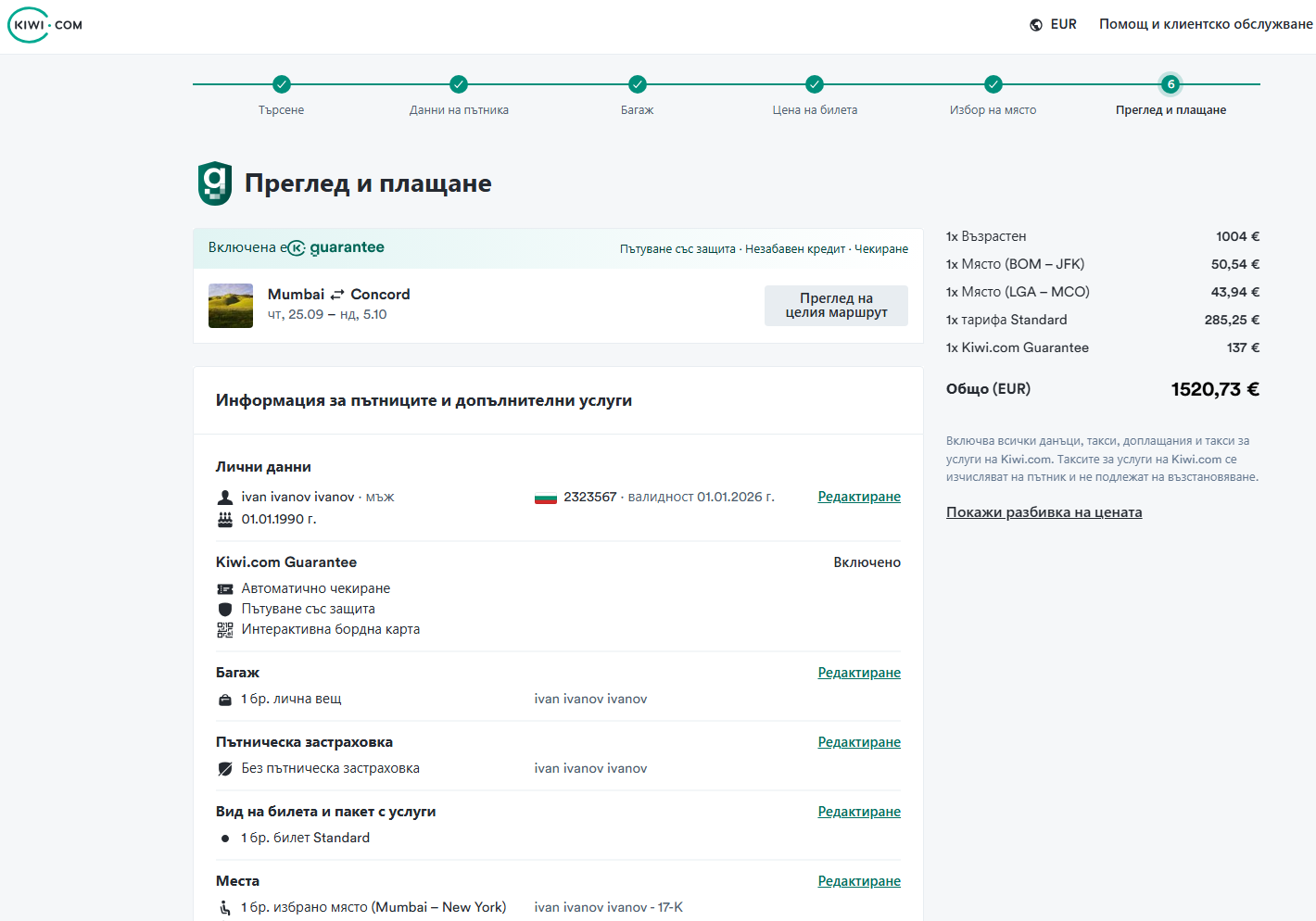Edit Места section via Редактиране
1316x921 pixels.
[x=859, y=882]
